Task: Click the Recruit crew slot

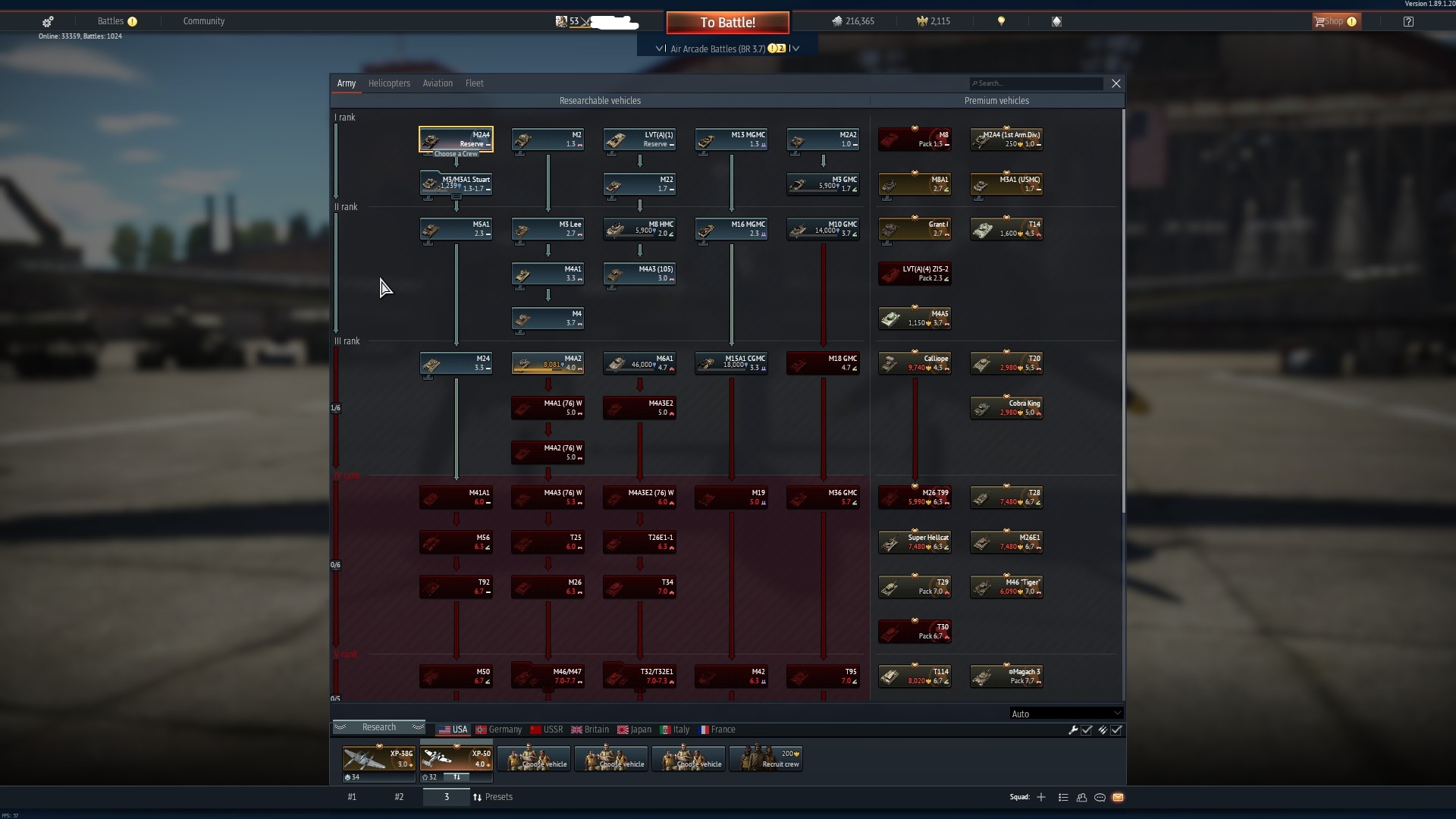Action: point(765,758)
